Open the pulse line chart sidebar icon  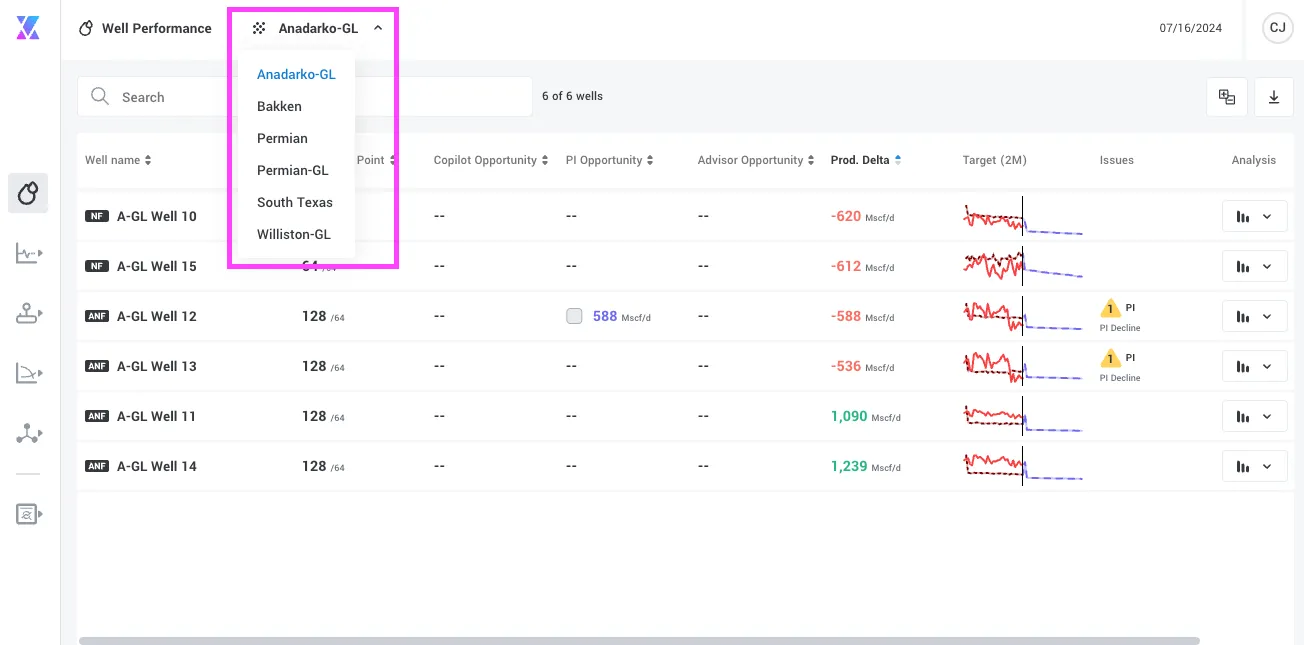(29, 254)
